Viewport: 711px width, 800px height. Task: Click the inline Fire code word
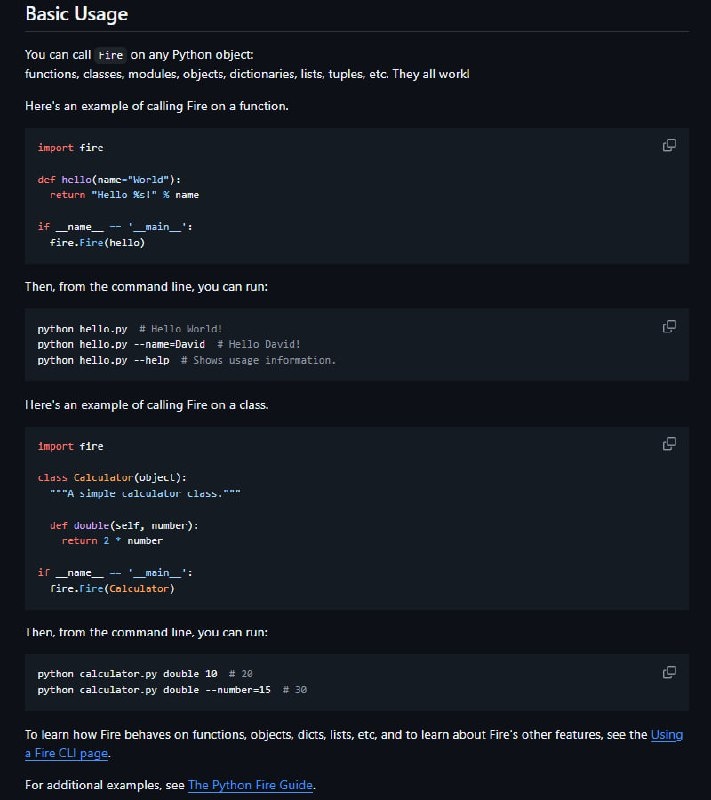tap(111, 56)
